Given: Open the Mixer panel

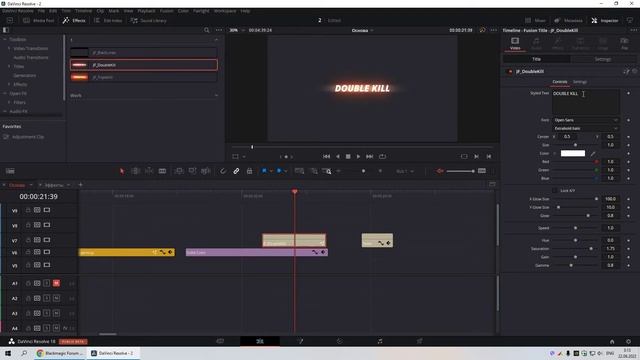Looking at the screenshot, I should click(x=535, y=20).
